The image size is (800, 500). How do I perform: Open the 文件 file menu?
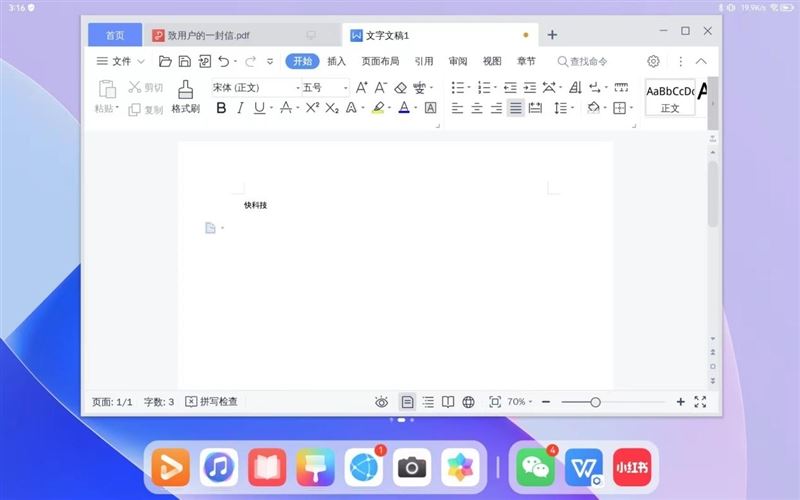click(x=114, y=61)
